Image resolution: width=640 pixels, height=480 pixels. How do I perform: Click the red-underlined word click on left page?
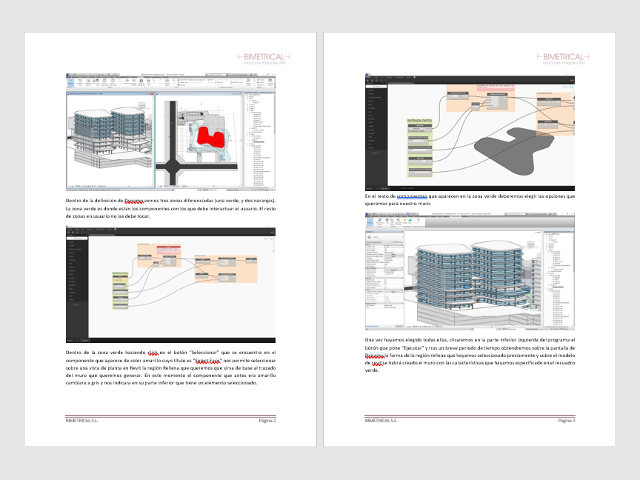click(x=153, y=353)
